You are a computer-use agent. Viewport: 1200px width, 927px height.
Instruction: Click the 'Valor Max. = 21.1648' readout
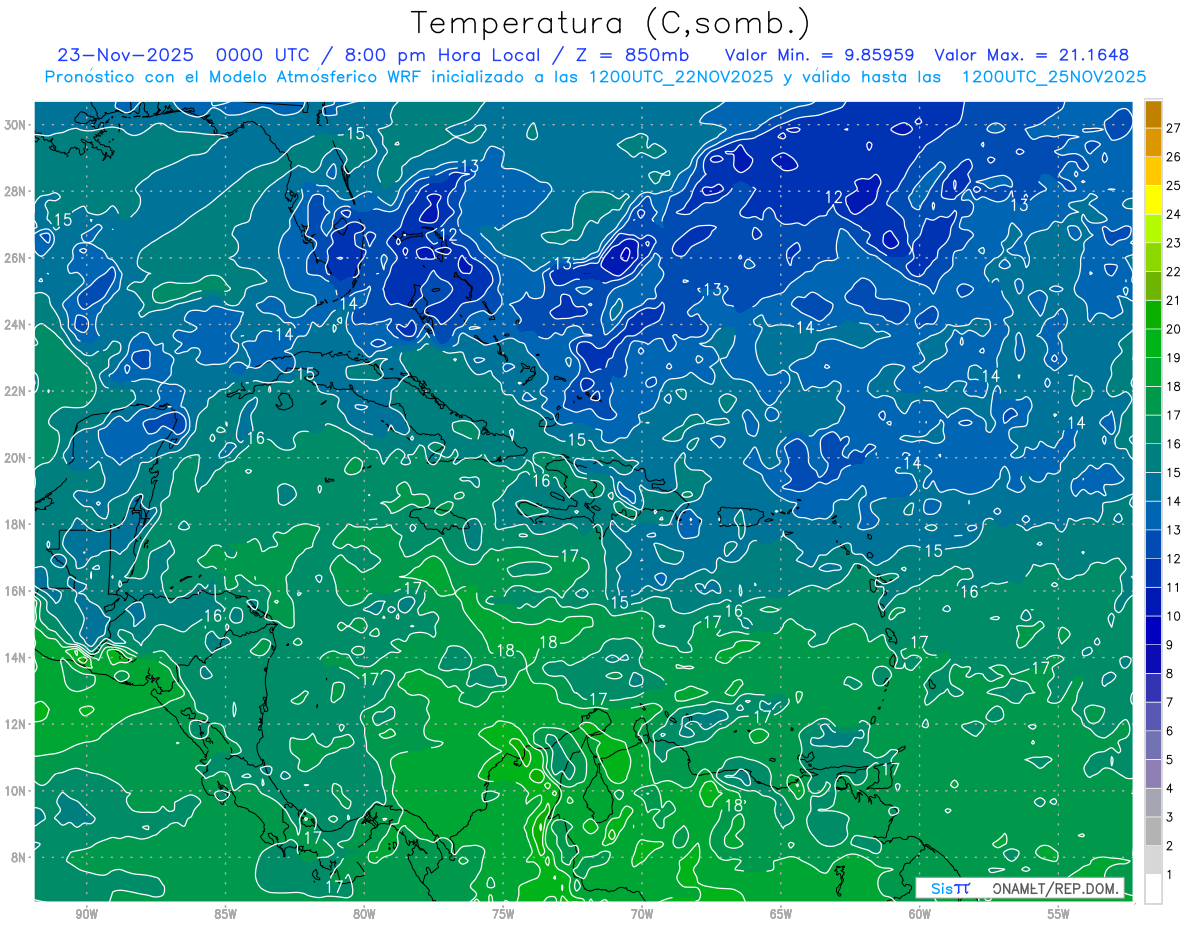1032,55
